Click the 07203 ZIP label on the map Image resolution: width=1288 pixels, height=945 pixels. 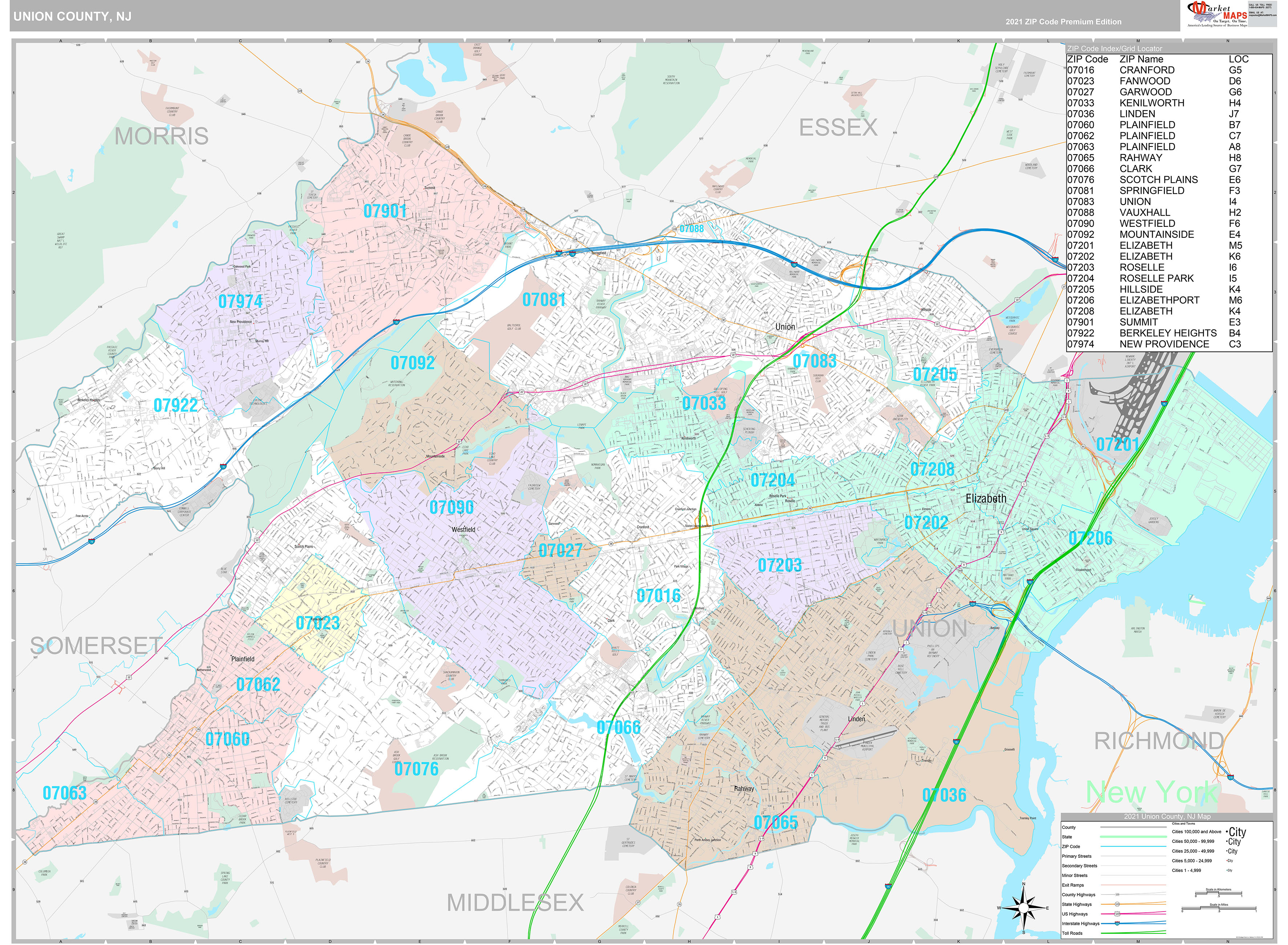pos(780,565)
